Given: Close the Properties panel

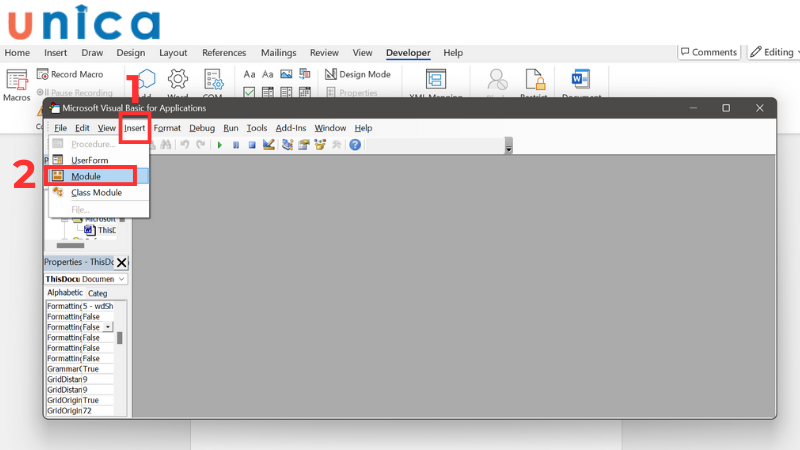Looking at the screenshot, I should coord(122,263).
